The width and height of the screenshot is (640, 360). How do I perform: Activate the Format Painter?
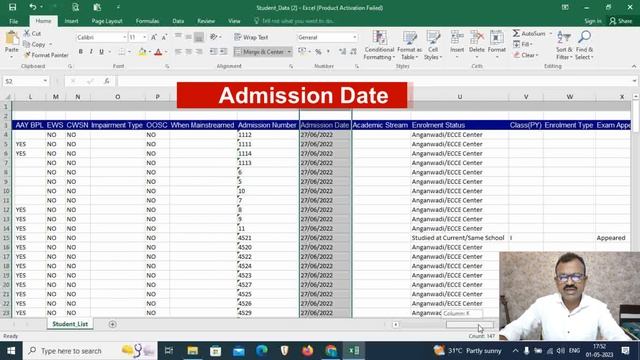click(x=46, y=55)
